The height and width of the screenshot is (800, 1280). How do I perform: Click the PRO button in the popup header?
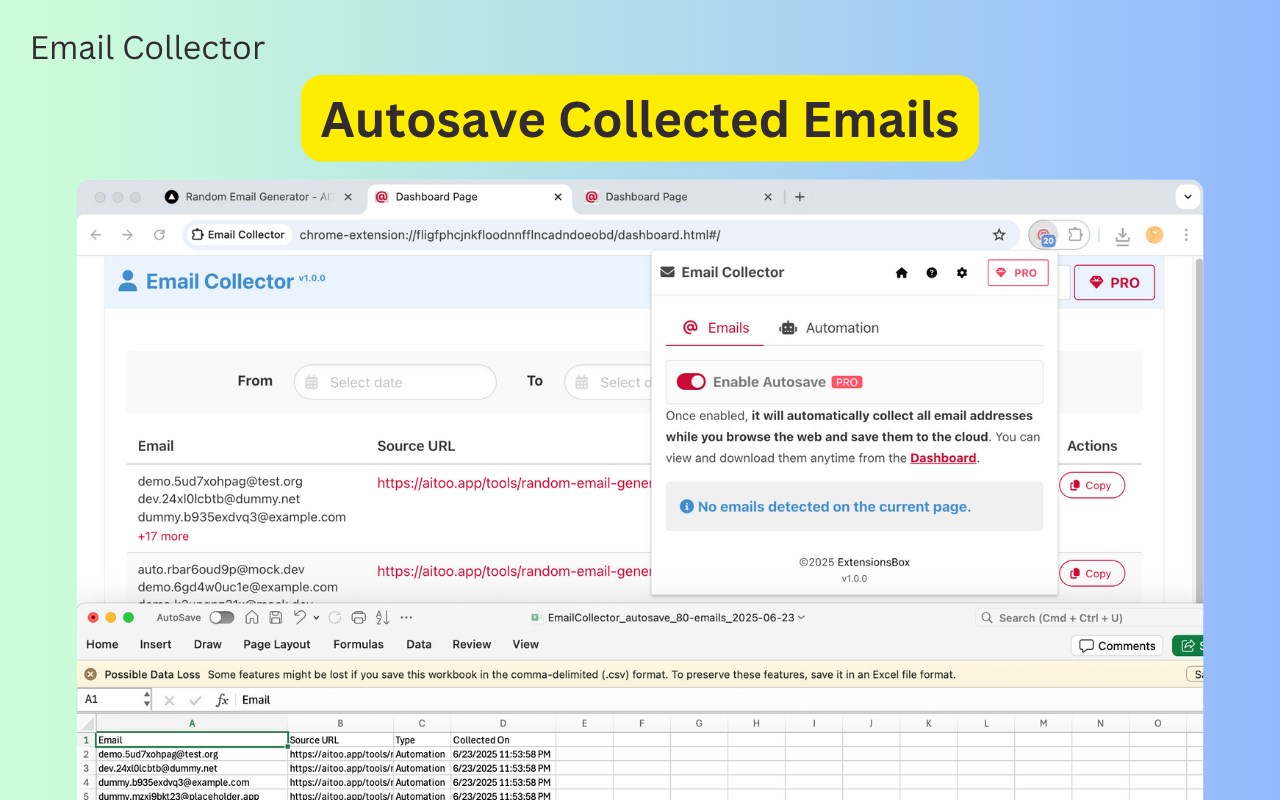[x=1018, y=273]
